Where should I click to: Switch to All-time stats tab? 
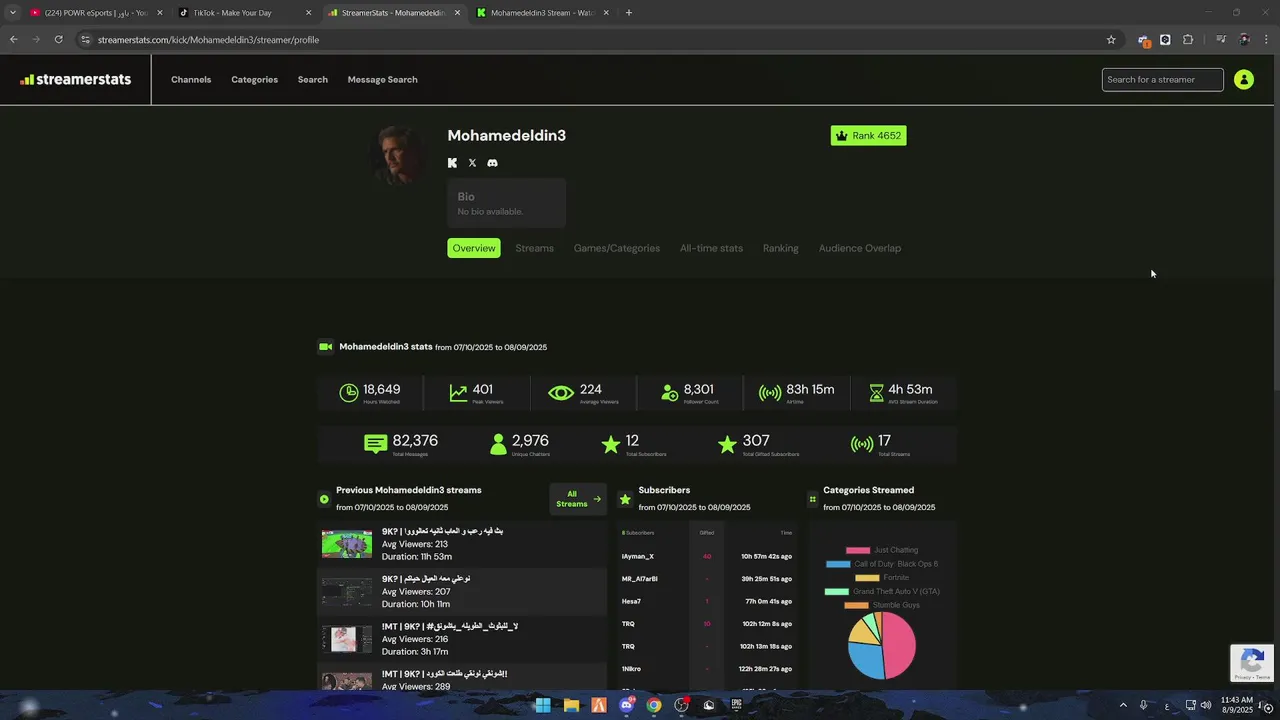click(711, 248)
